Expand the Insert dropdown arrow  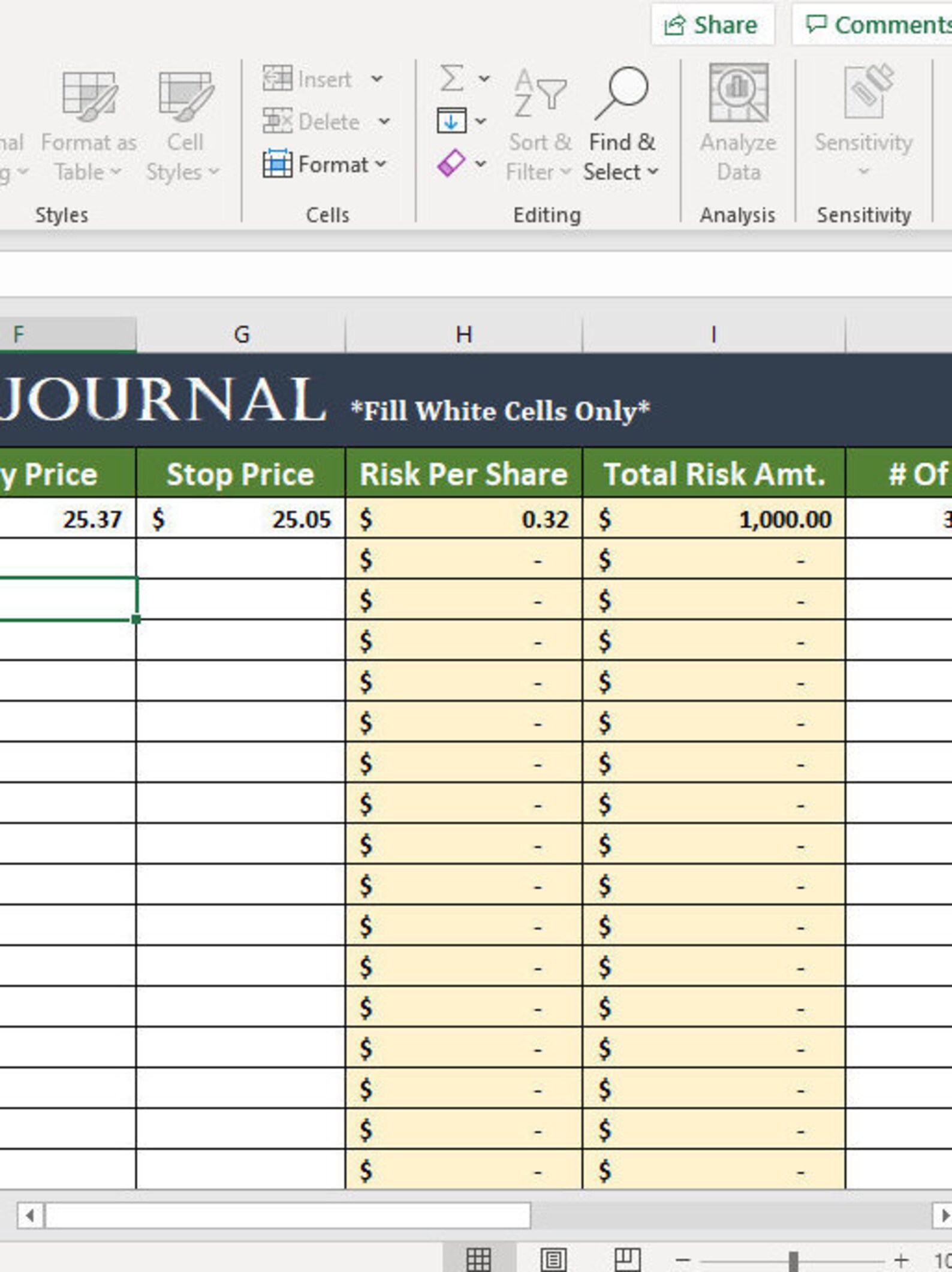point(376,79)
